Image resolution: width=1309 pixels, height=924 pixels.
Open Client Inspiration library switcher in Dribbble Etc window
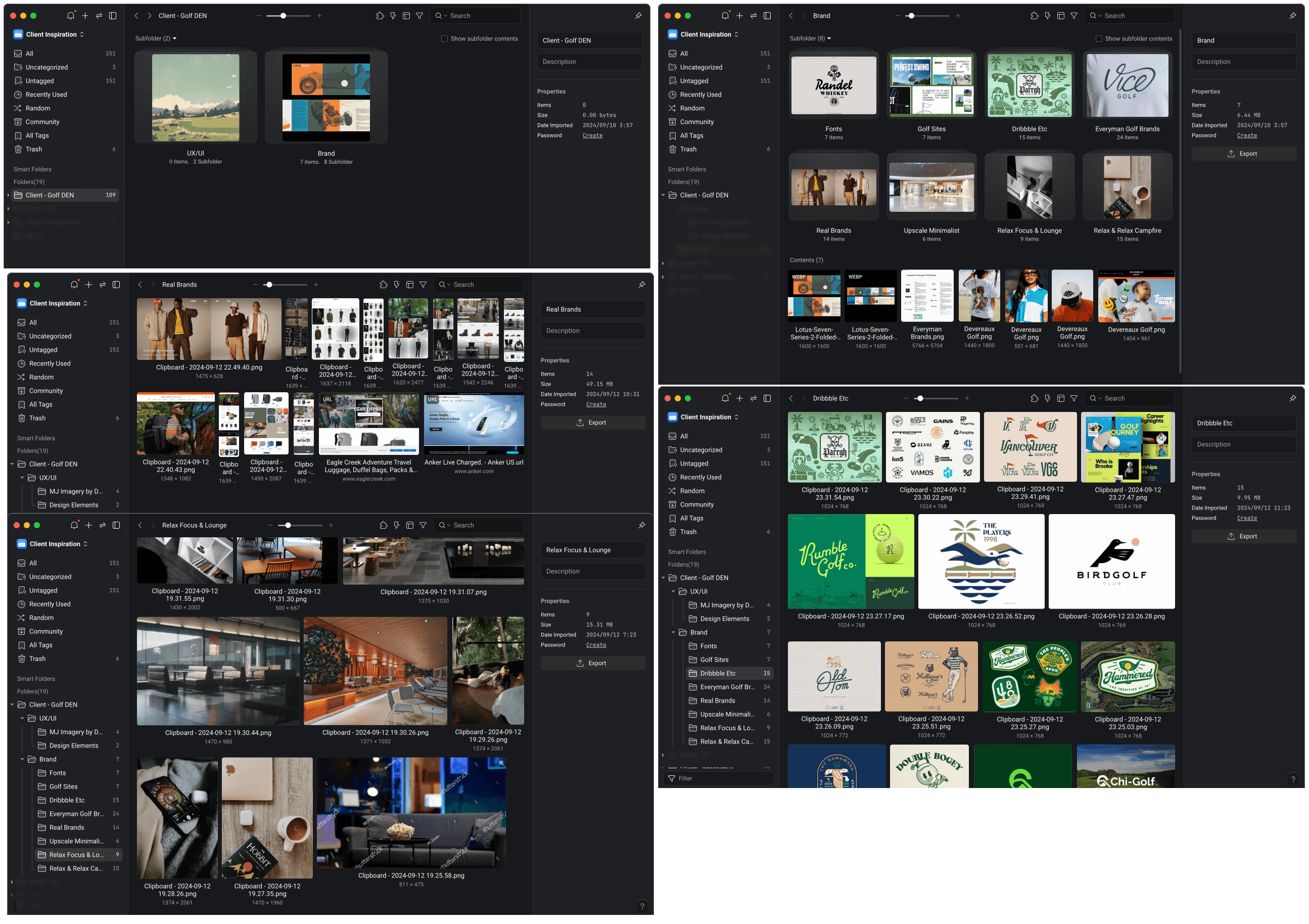[703, 417]
